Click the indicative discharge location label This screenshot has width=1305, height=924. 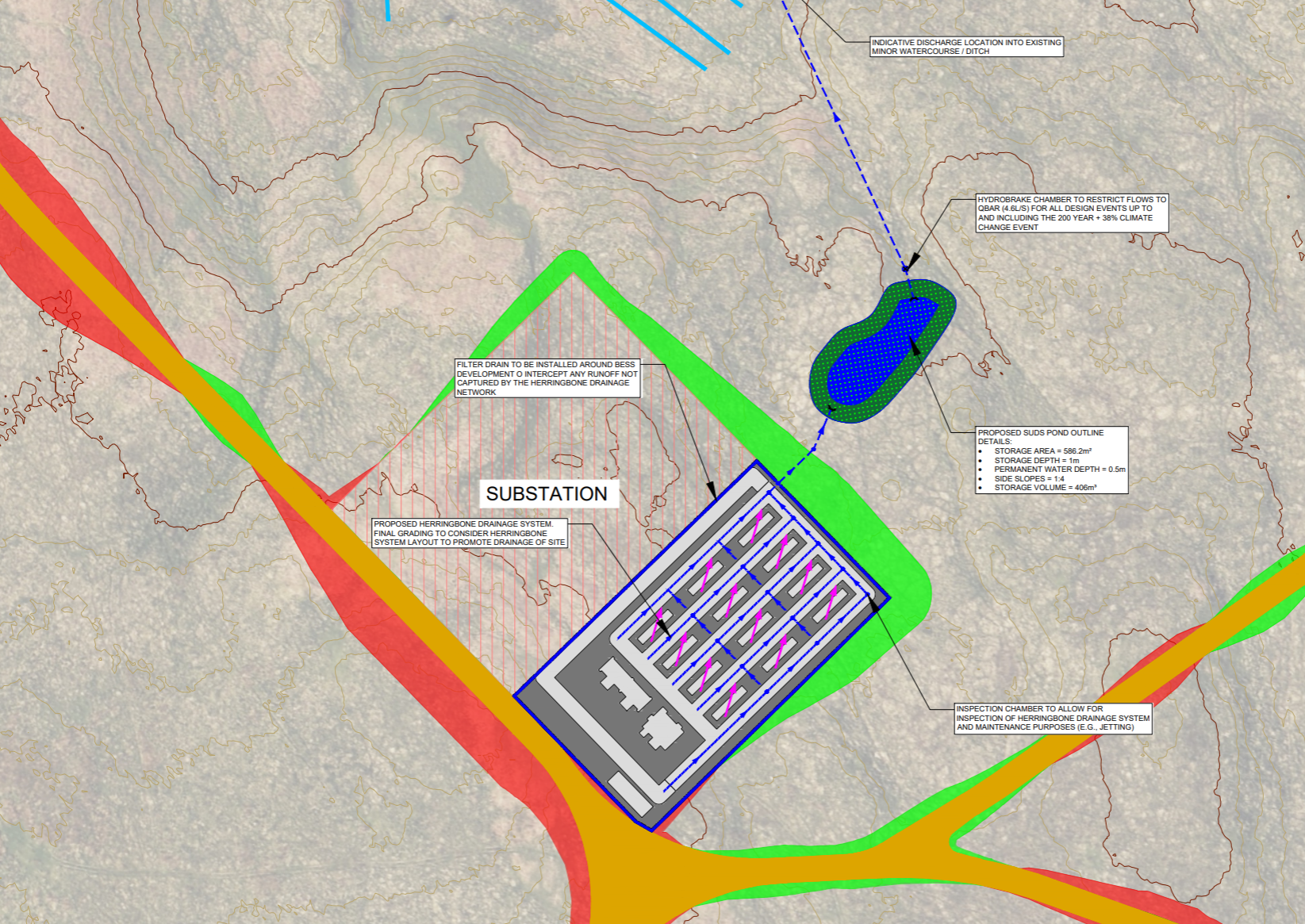pos(966,48)
